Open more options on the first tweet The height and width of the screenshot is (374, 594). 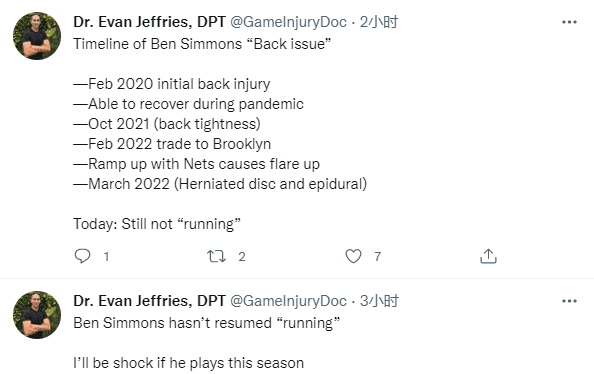click(x=569, y=22)
